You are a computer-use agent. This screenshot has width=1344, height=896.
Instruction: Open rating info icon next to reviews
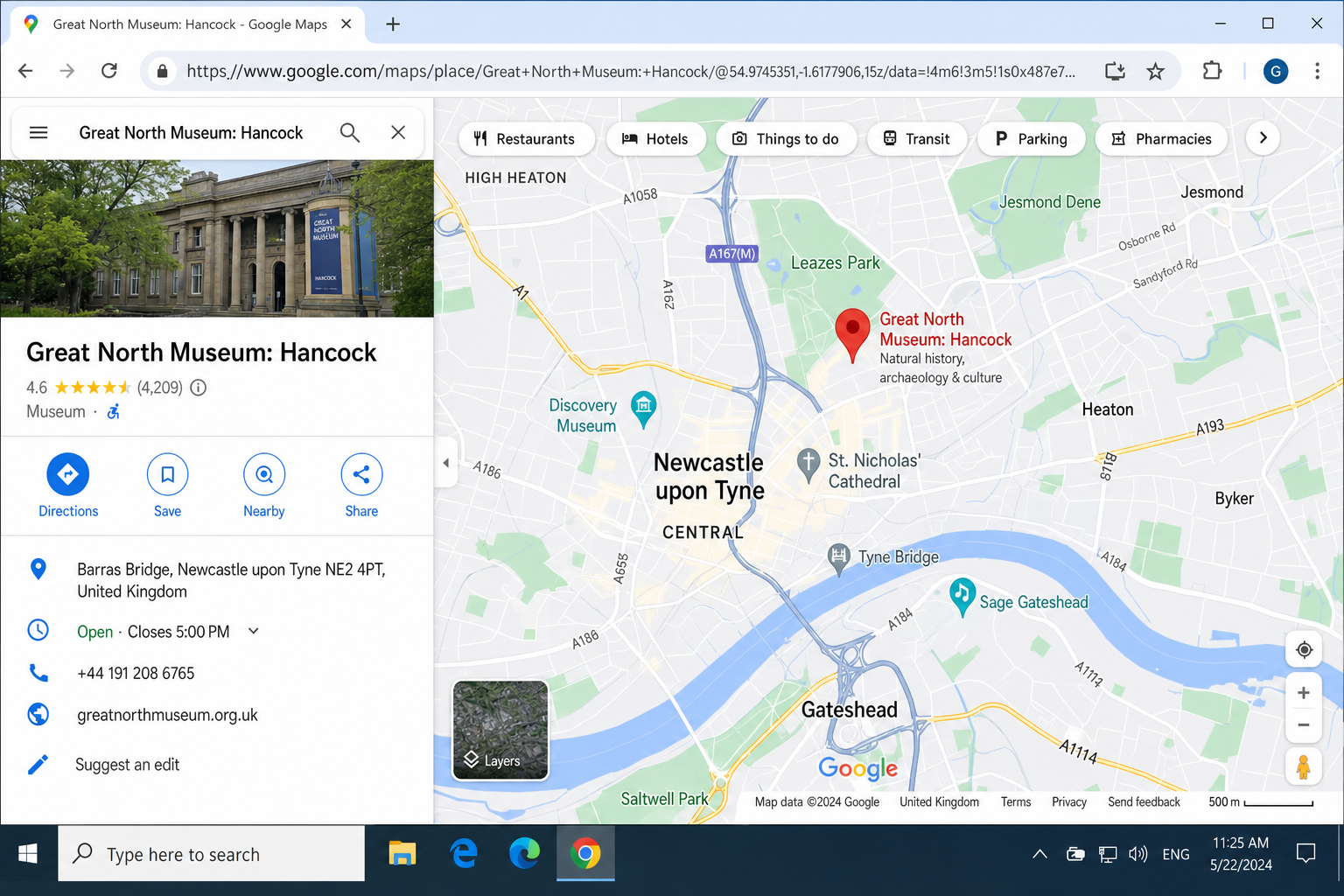click(199, 388)
